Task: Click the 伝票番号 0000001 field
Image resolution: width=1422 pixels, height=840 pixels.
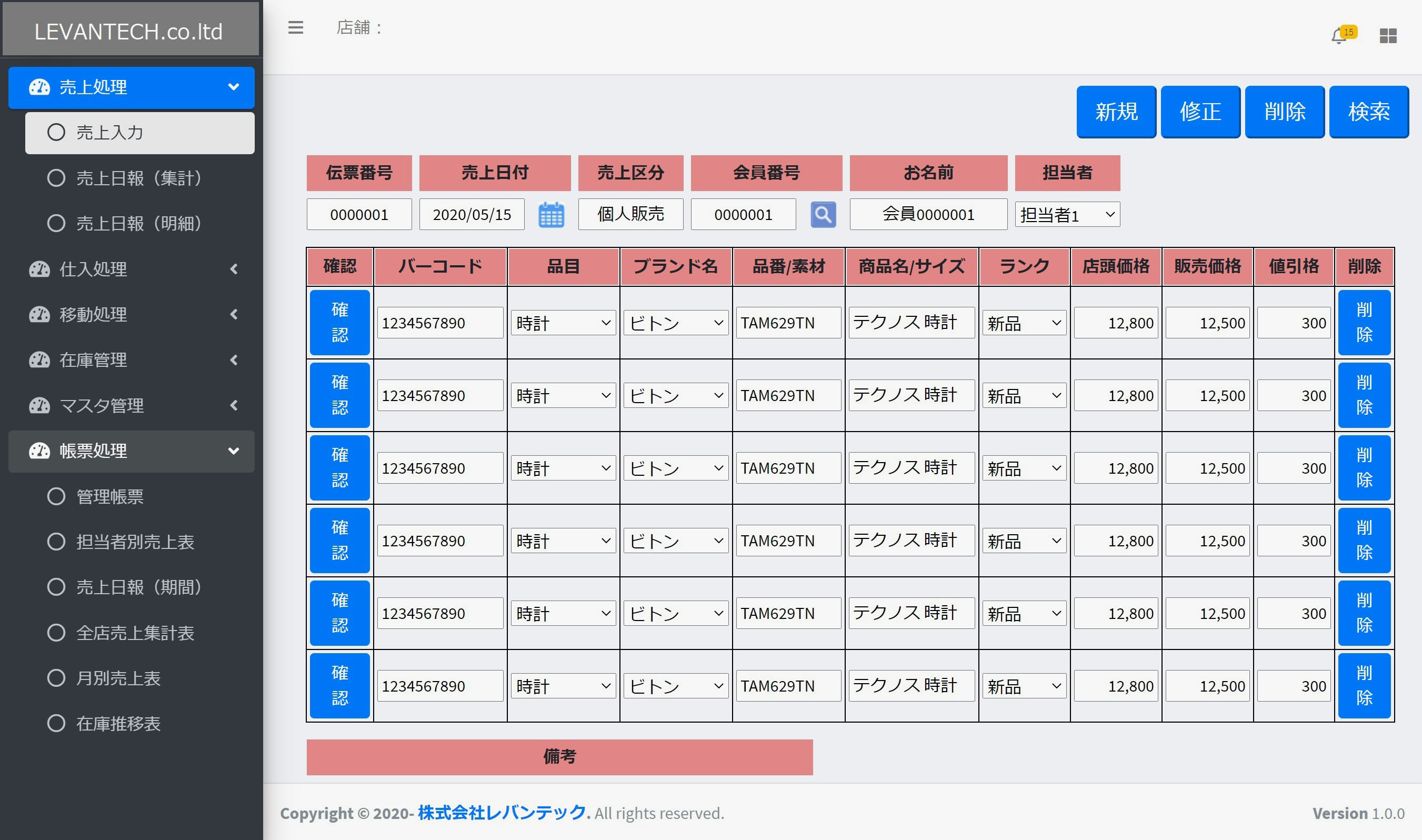Action: point(359,215)
